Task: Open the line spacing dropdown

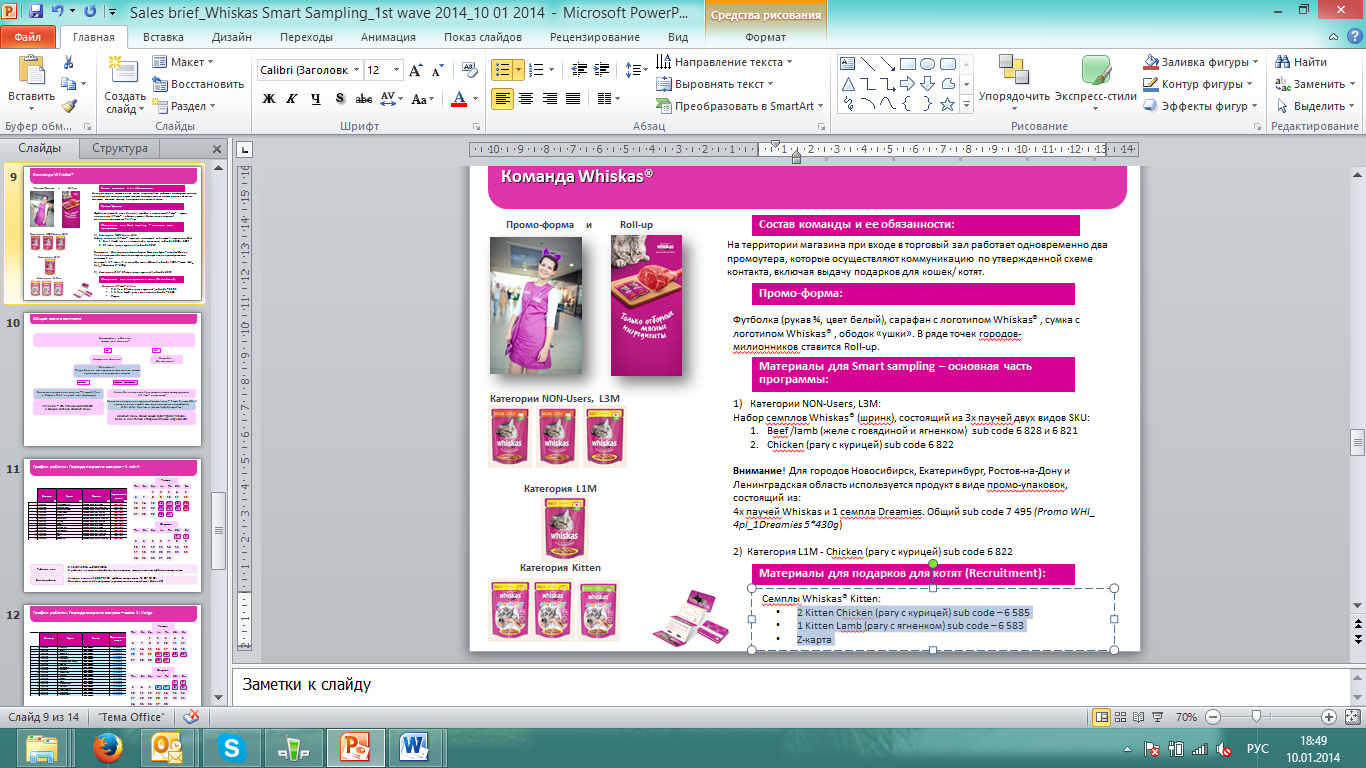Action: point(636,70)
